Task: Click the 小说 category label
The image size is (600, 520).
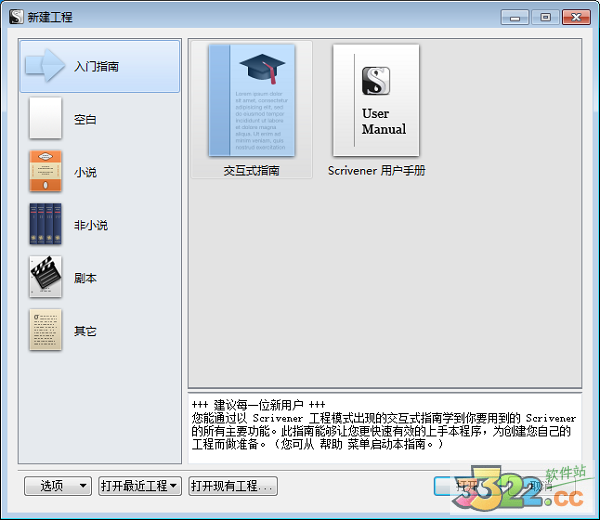Action: (85, 172)
